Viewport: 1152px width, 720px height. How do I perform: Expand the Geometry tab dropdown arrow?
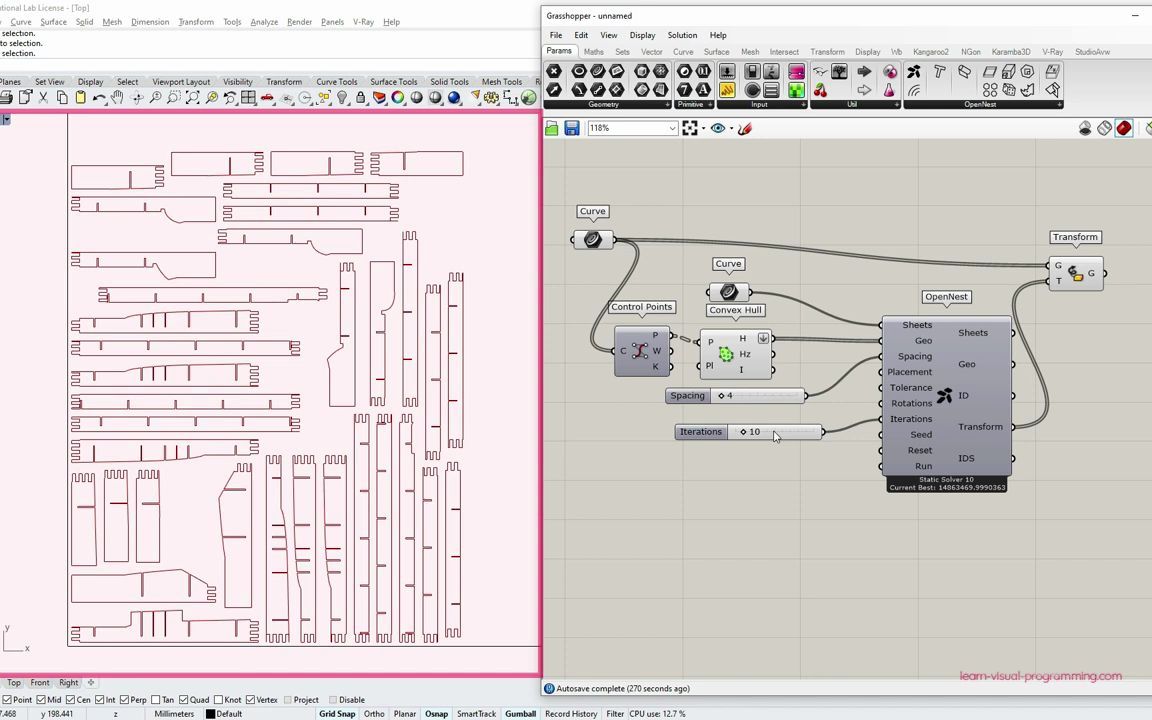667,104
